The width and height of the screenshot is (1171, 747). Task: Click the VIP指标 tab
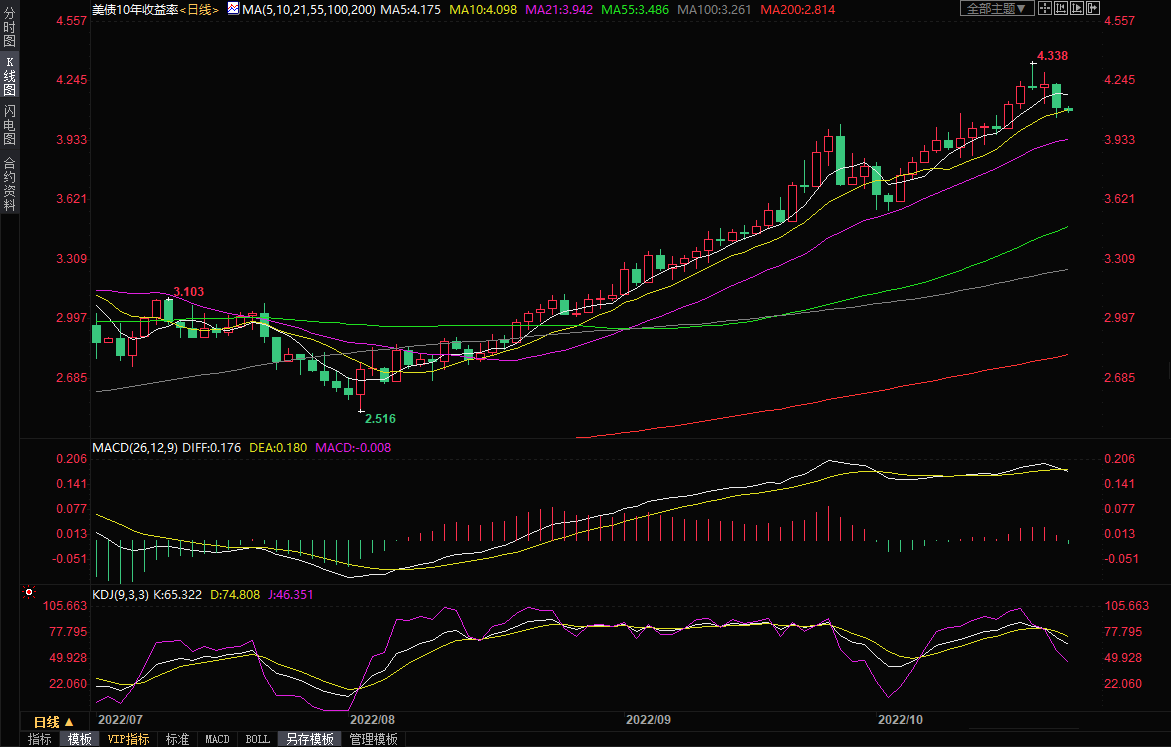click(129, 739)
